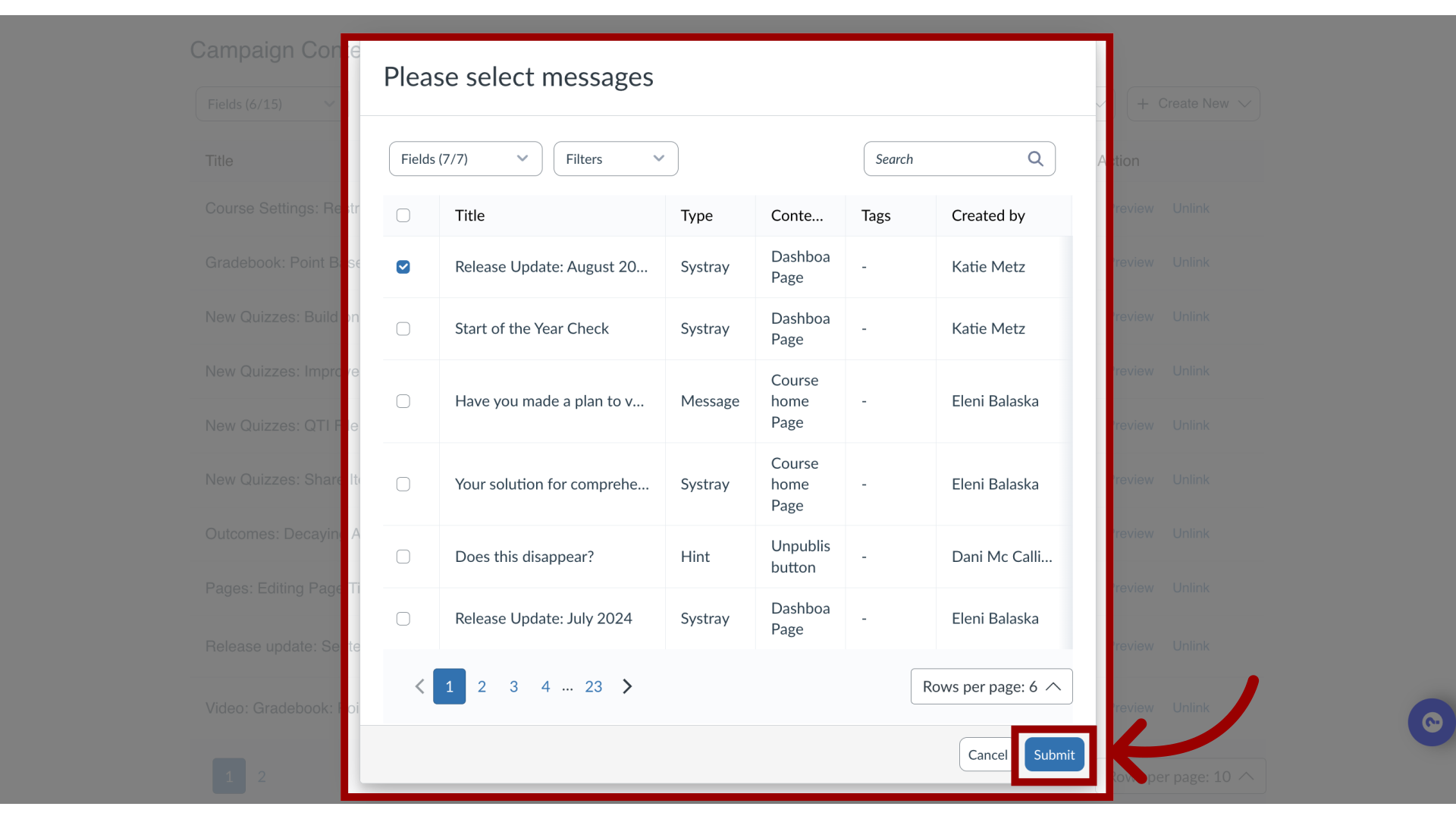Check the Release Update August checkbox

point(403,266)
